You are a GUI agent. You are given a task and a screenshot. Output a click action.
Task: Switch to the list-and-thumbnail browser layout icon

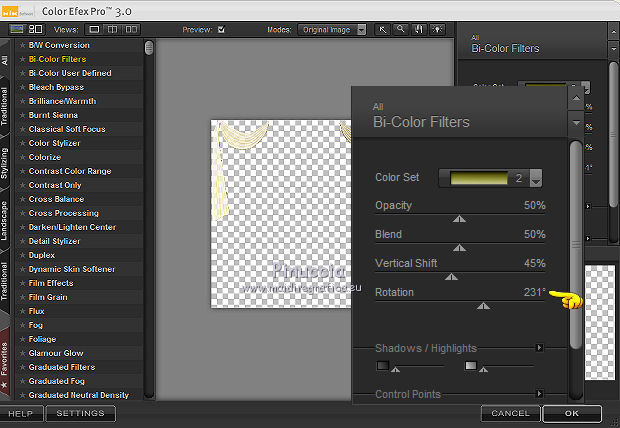pos(35,29)
